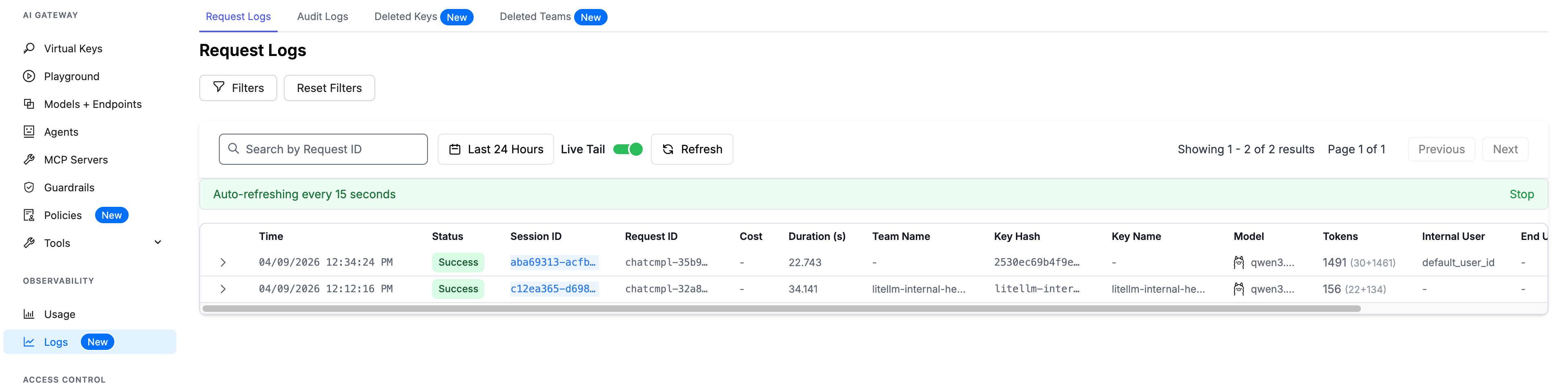
Task: Click the horizontal table scrollbar
Action: [x=781, y=309]
